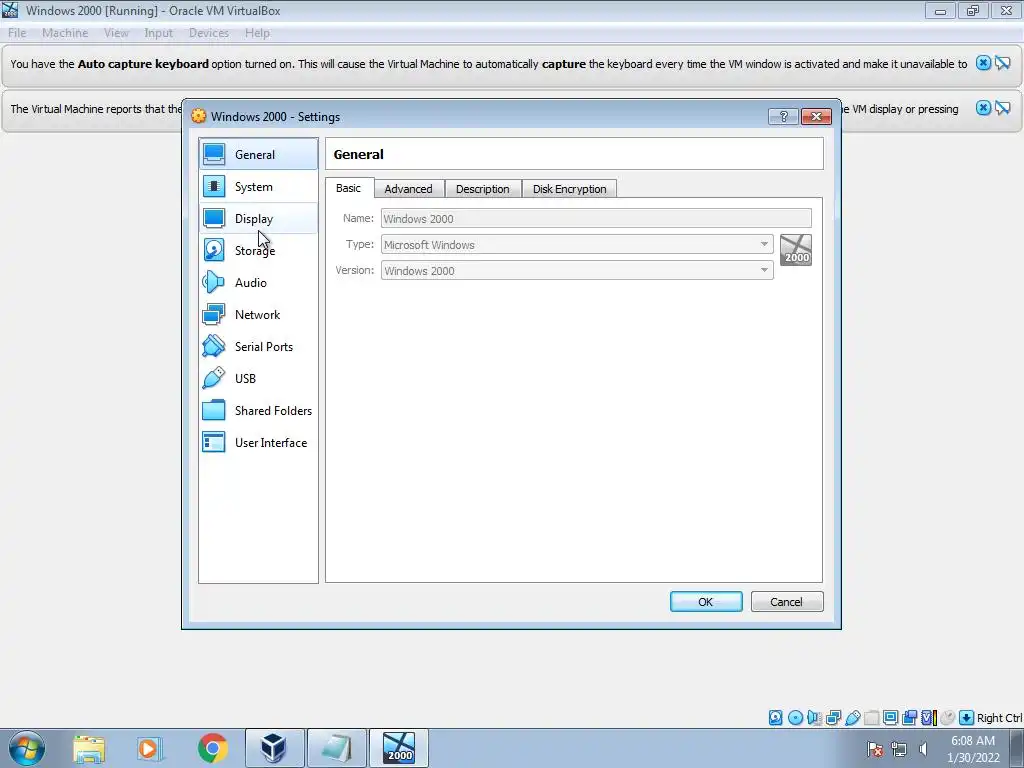Click the USB devices status icon
The image size is (1024, 768).
click(x=852, y=718)
